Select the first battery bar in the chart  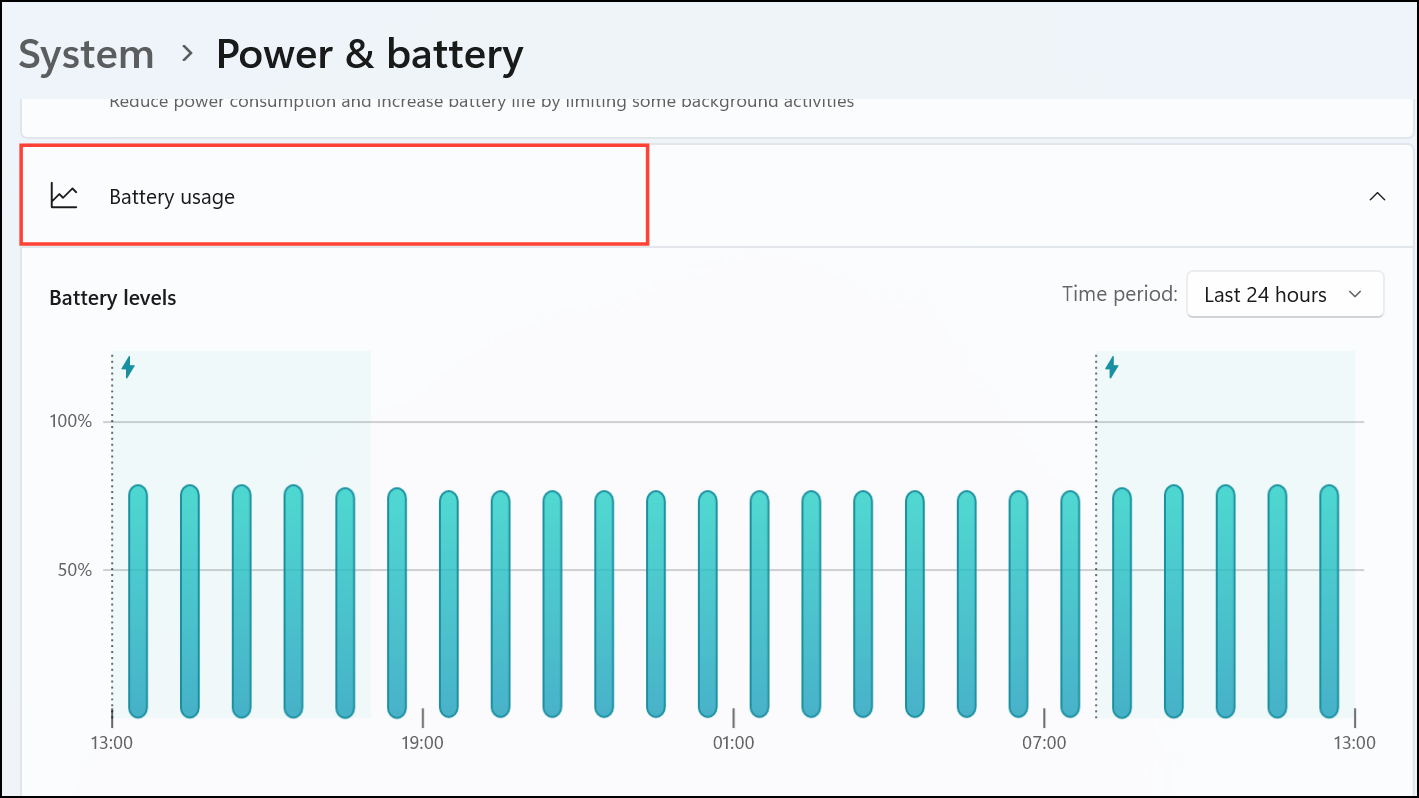138,601
